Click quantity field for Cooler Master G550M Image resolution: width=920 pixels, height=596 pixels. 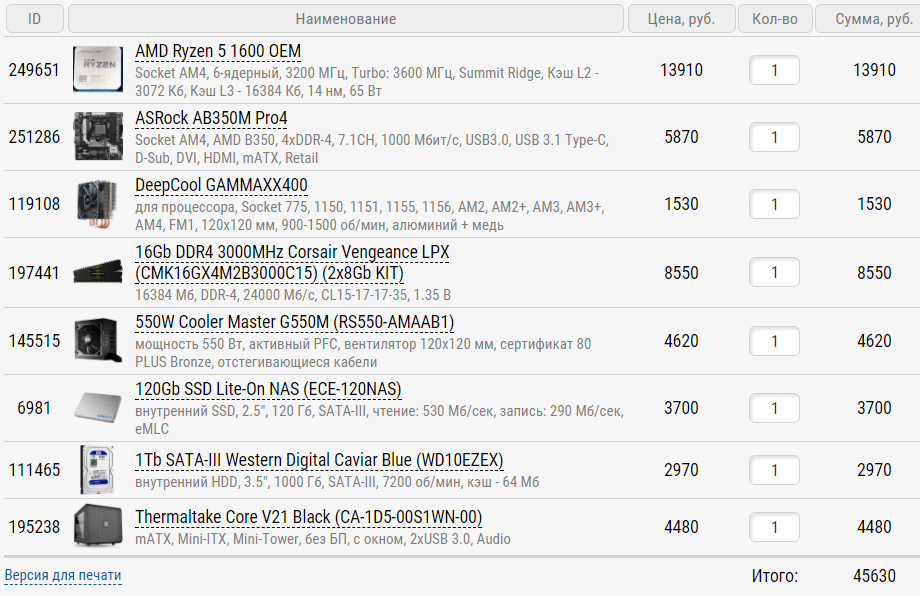click(774, 341)
